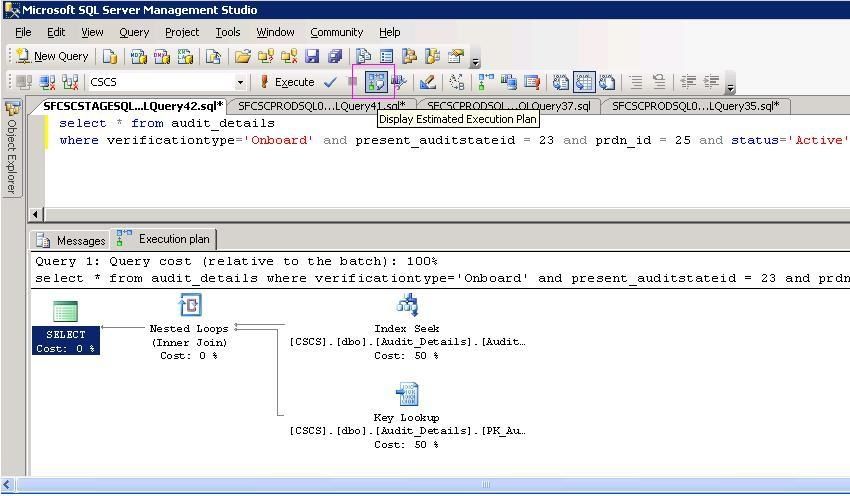Open the Project menu
Screen dimensions: 850x496
(x=182, y=33)
